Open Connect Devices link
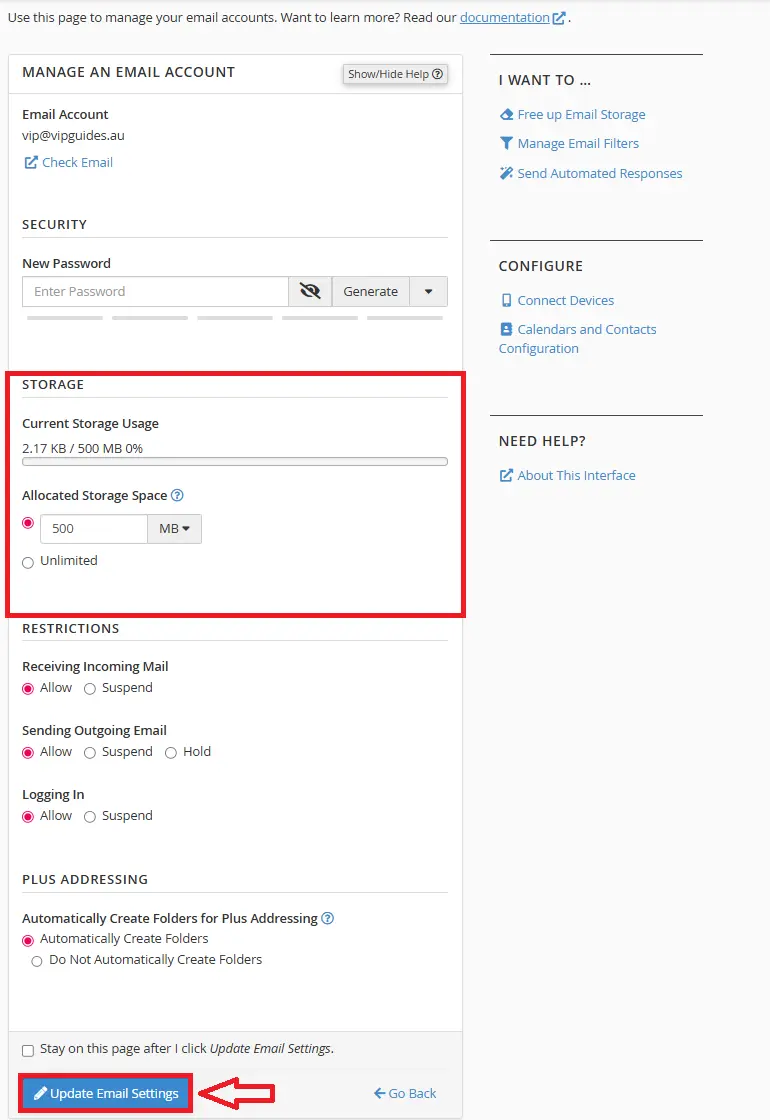The width and height of the screenshot is (770, 1120). 565,301
